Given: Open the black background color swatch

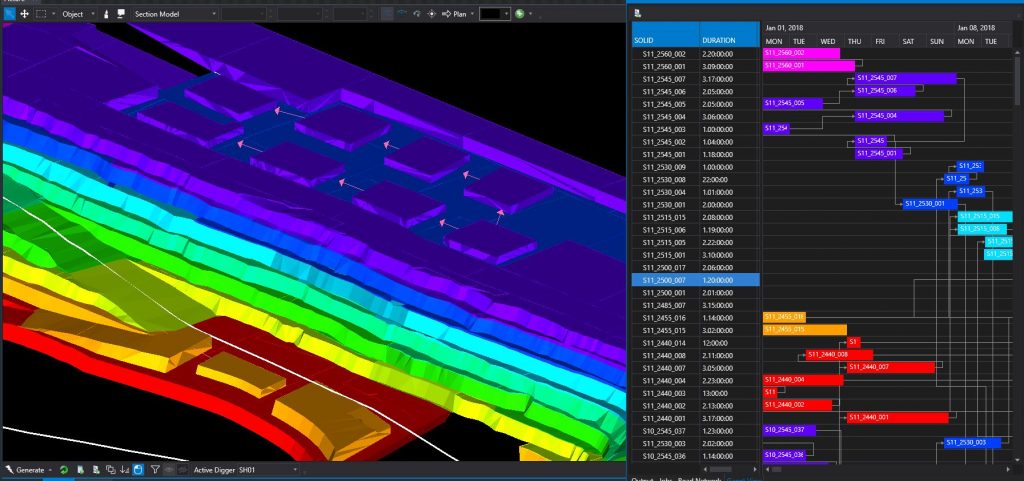Looking at the screenshot, I should coord(493,14).
